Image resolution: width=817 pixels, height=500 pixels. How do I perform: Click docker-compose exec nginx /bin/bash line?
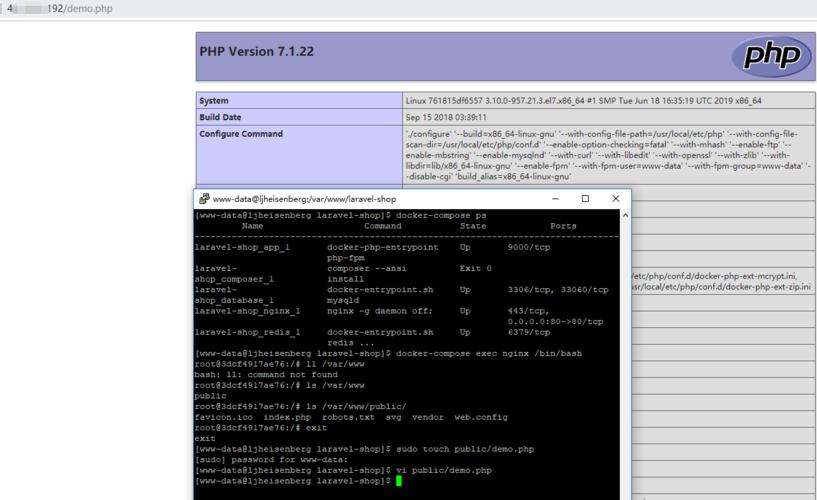click(x=388, y=354)
